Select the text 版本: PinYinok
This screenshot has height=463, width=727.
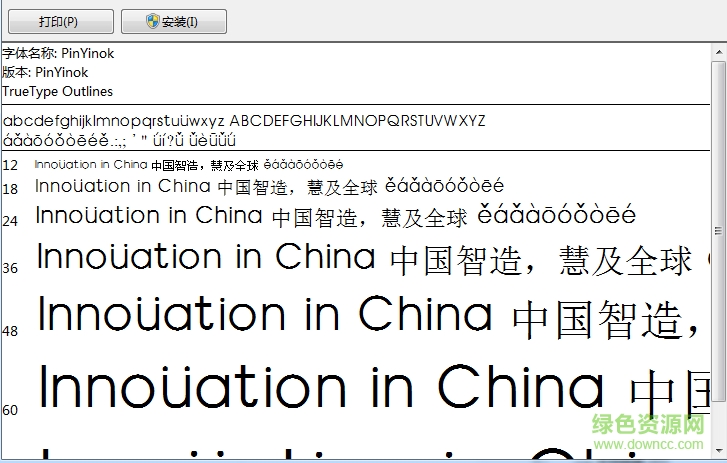click(x=45, y=72)
